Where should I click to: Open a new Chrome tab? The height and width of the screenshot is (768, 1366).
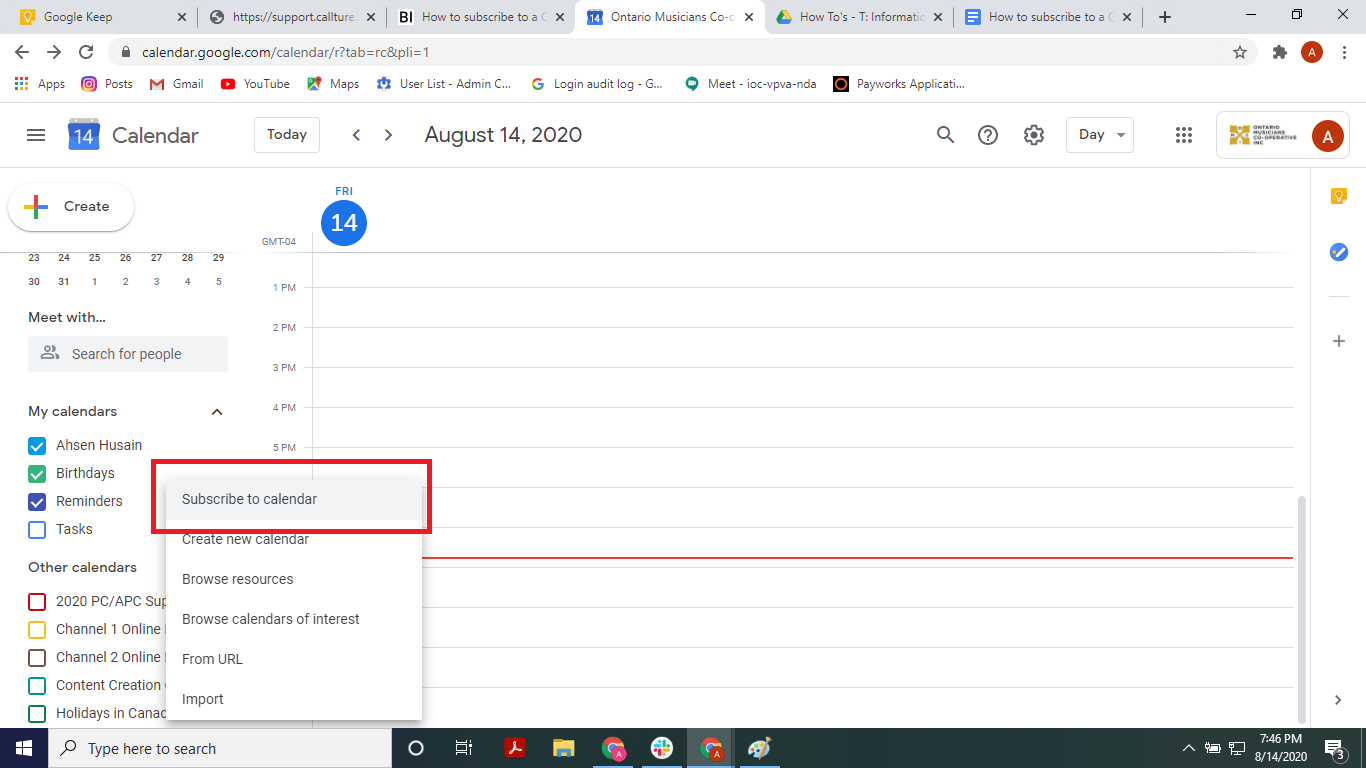coord(1164,17)
